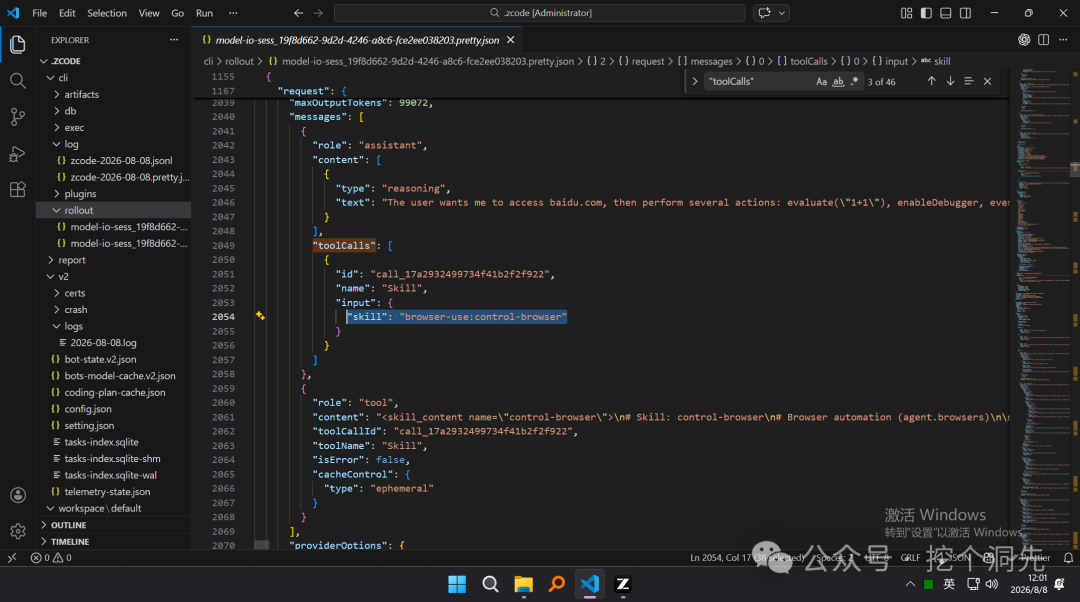Screen dimensions: 1080x602
Task: Open the Search view in activity bar
Action: click(18, 81)
